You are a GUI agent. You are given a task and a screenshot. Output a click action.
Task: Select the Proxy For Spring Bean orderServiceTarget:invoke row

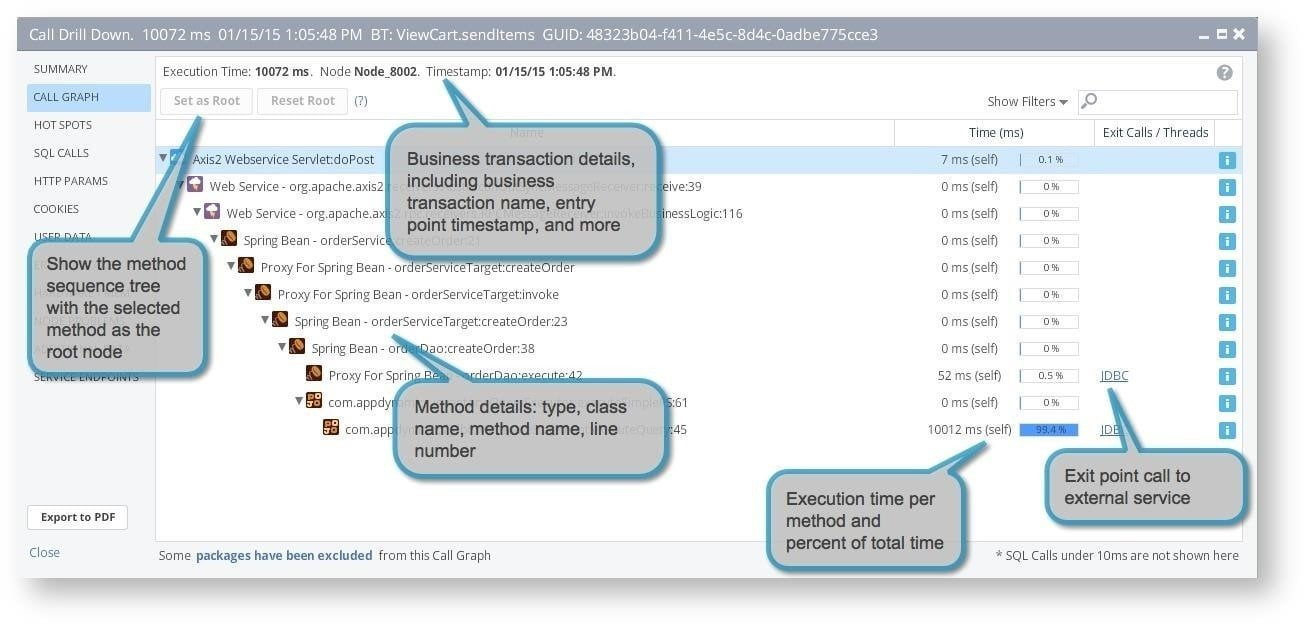[x=699, y=295]
